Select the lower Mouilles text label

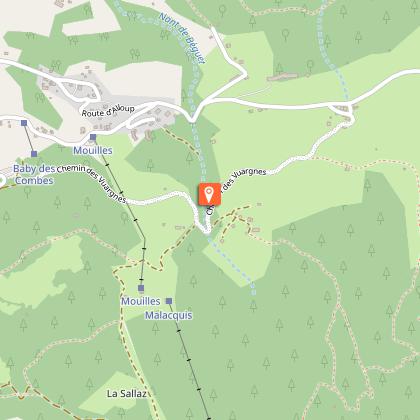[x=140, y=301]
